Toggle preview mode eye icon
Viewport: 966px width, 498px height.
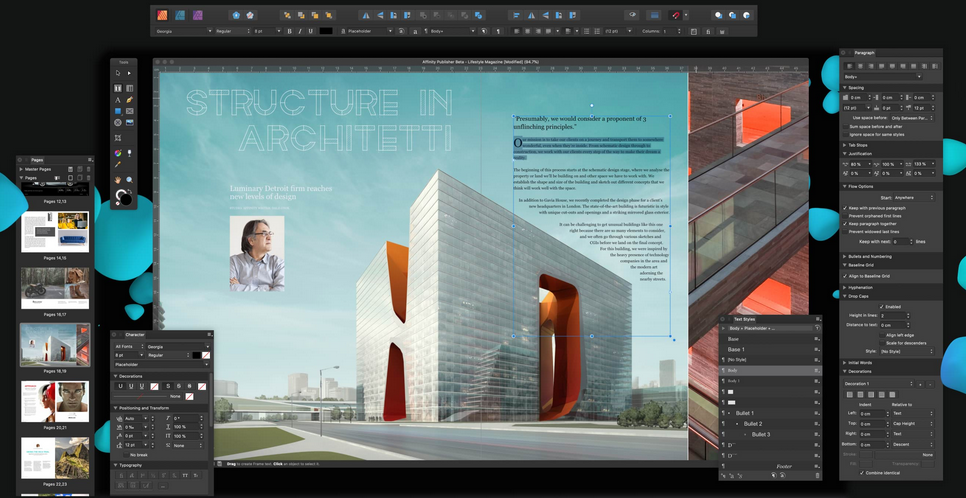(632, 15)
